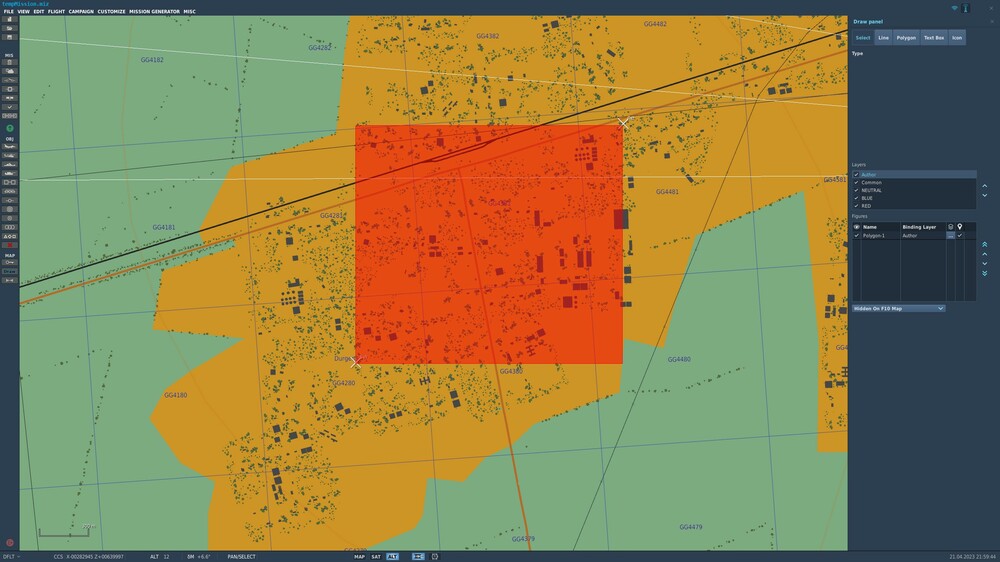The width and height of the screenshot is (1000, 562).
Task: Select the distance ruler icon below Draw
Action: pos(10,280)
